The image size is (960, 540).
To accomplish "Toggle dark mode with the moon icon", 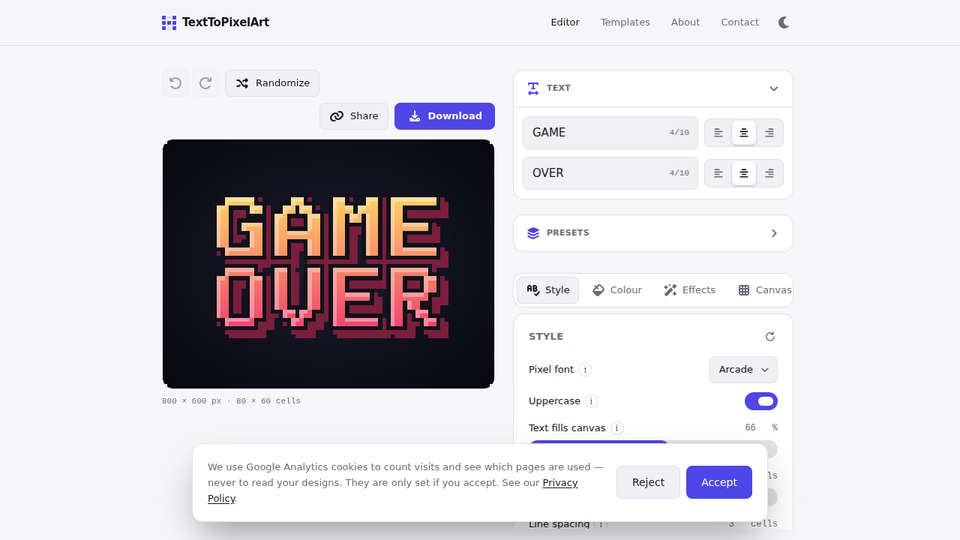I will (784, 23).
